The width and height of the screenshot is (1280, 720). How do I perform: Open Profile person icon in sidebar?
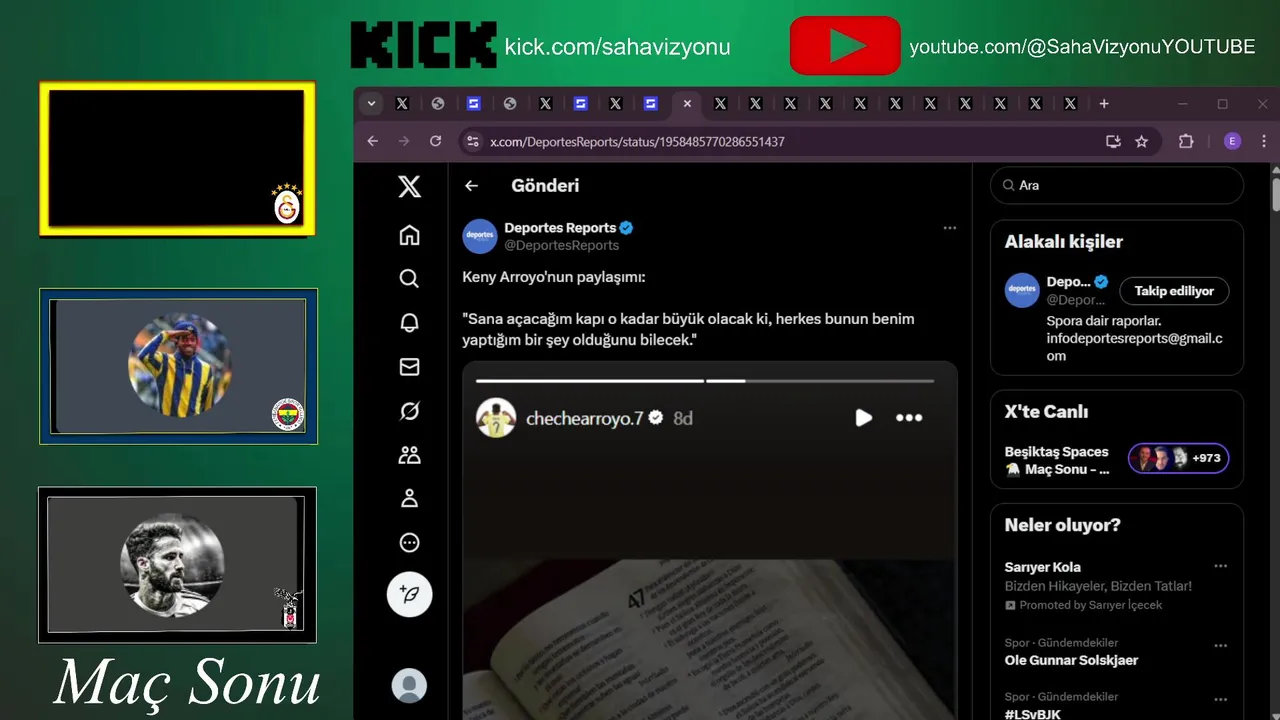pyautogui.click(x=409, y=499)
